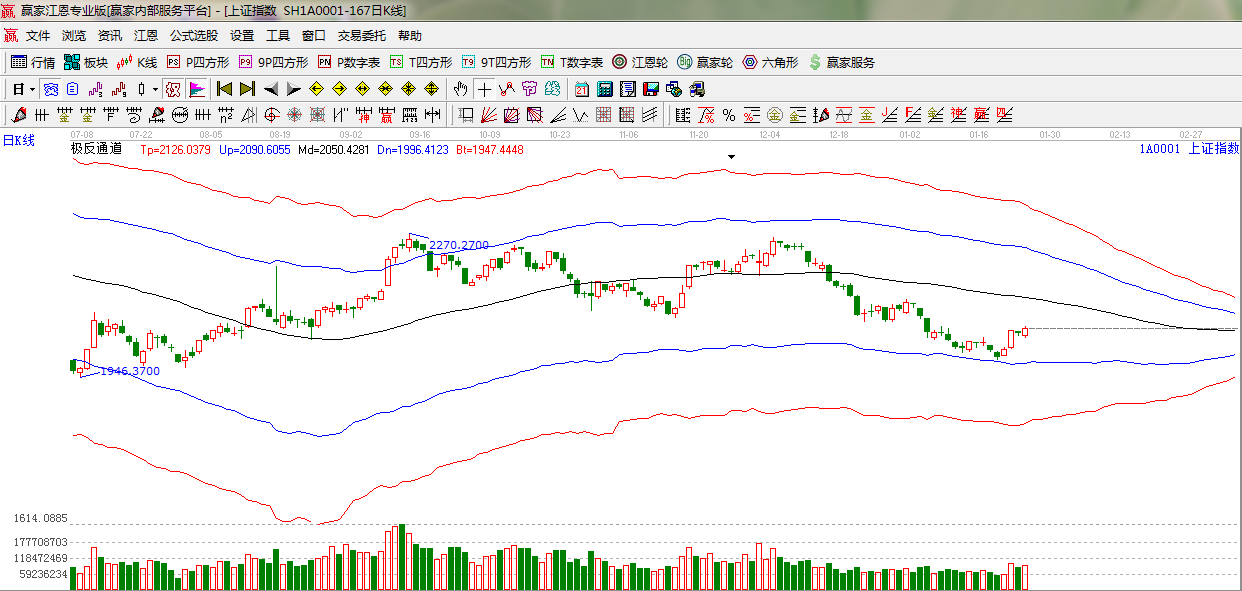Expand the 日 period dropdown arrow
This screenshot has width=1242, height=591.
tap(32, 89)
